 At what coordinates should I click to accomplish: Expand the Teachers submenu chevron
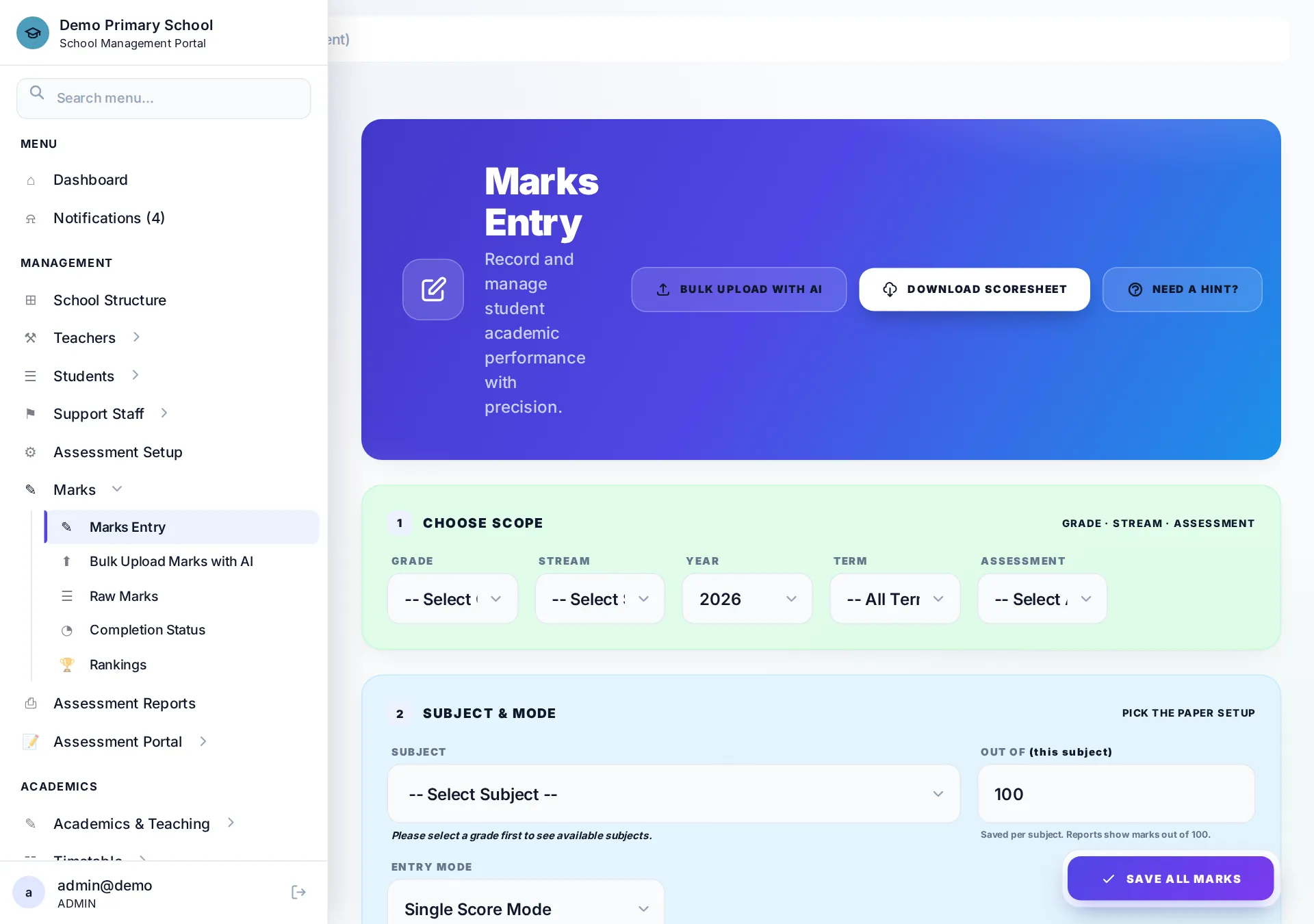[136, 337]
